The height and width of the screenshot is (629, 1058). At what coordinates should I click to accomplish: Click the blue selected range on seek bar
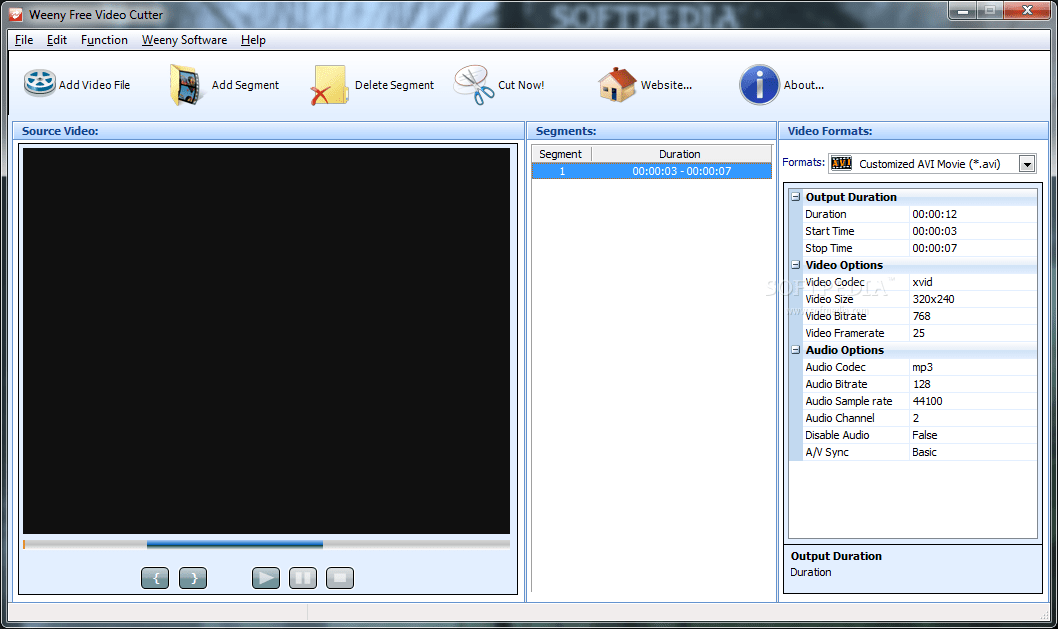pos(235,544)
